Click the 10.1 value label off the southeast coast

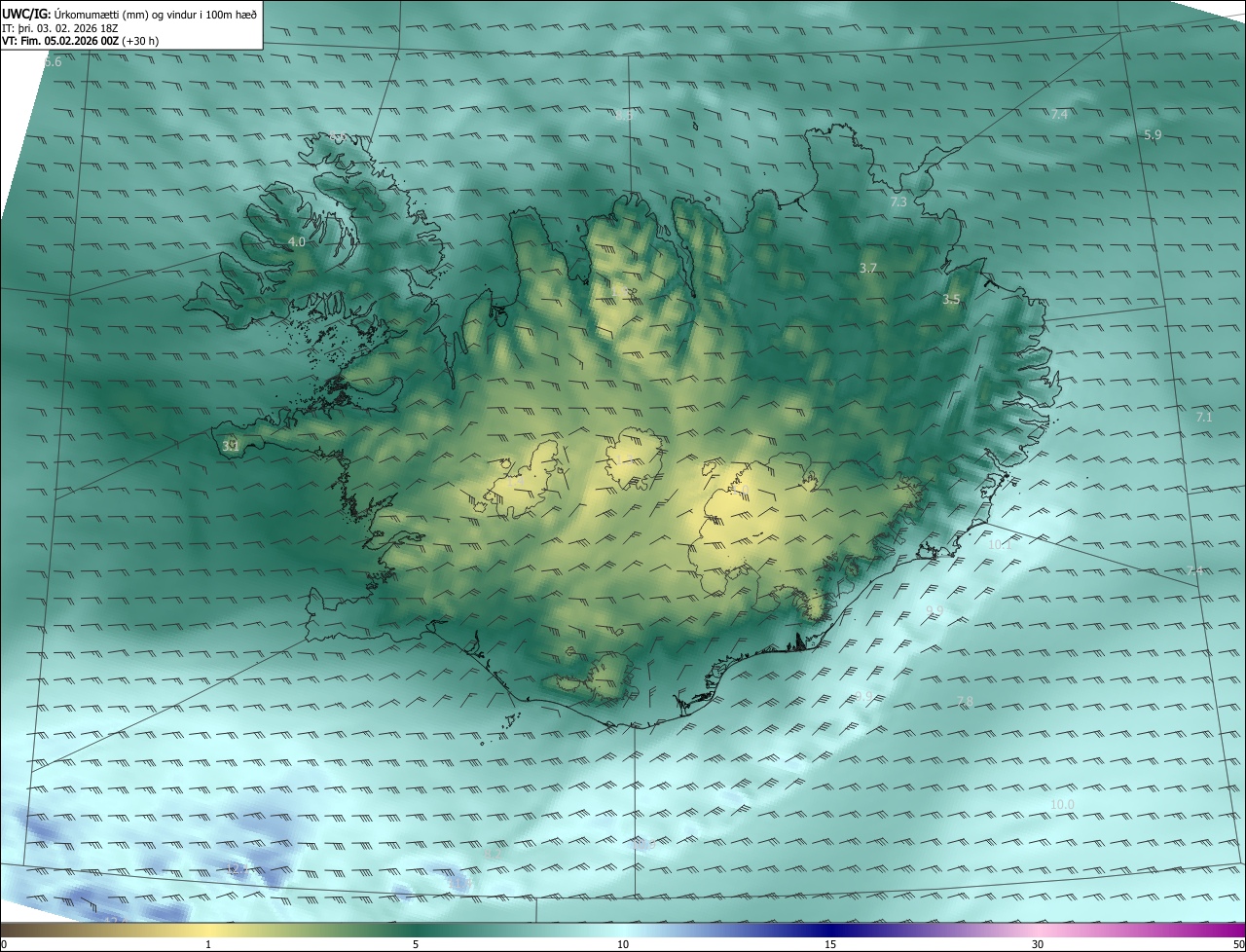click(1000, 545)
